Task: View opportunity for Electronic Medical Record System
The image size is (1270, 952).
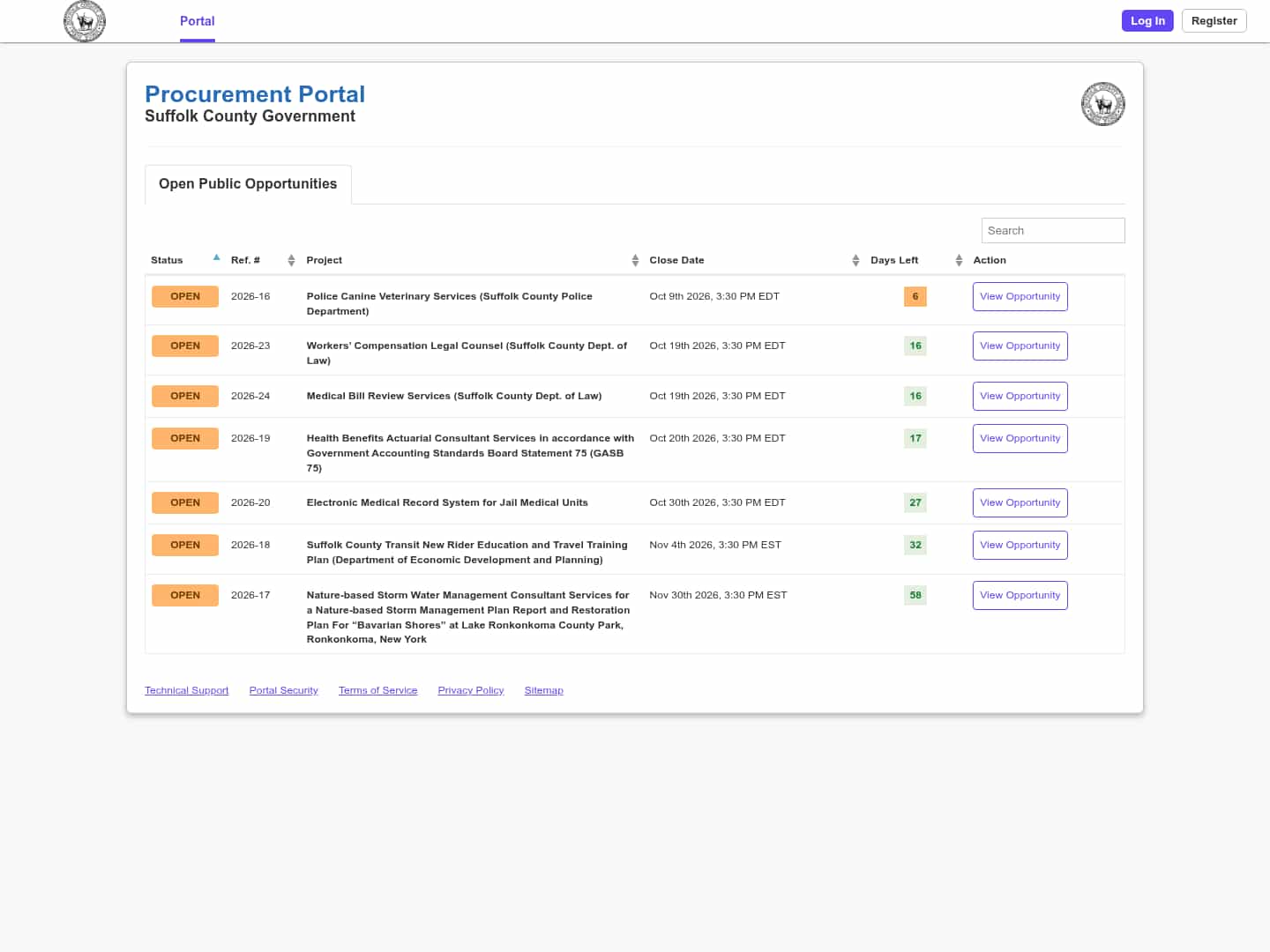Action: pos(1020,502)
